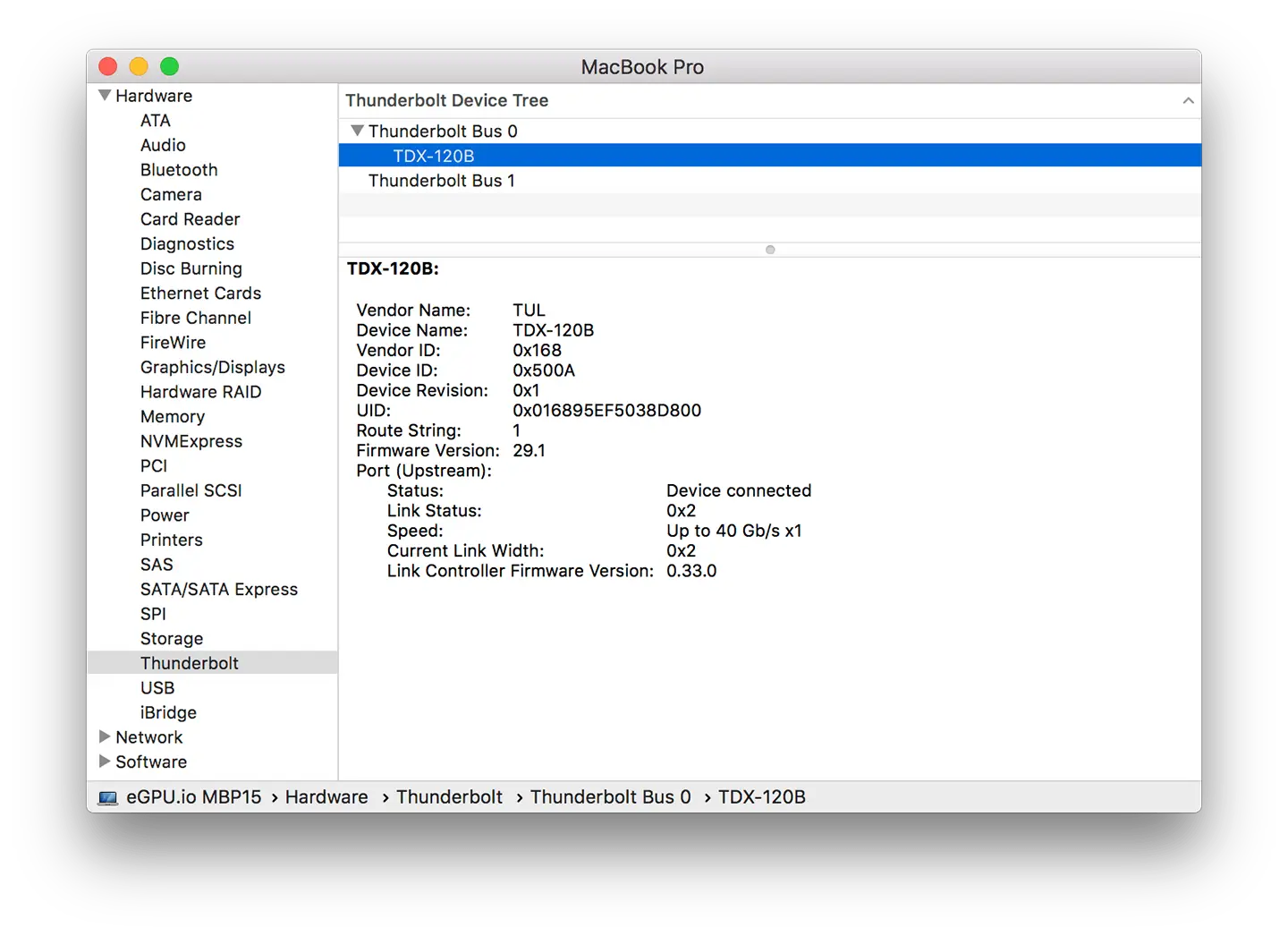Show Disc Burning information
The image size is (1288, 936).
[191, 268]
